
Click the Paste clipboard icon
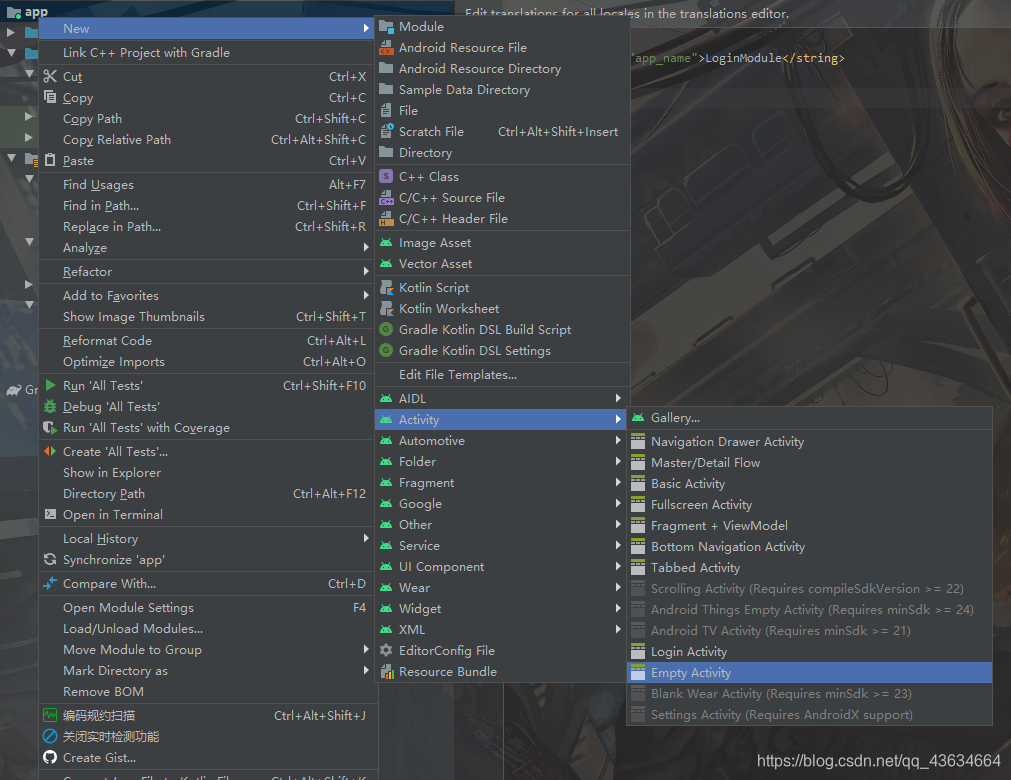click(x=50, y=161)
